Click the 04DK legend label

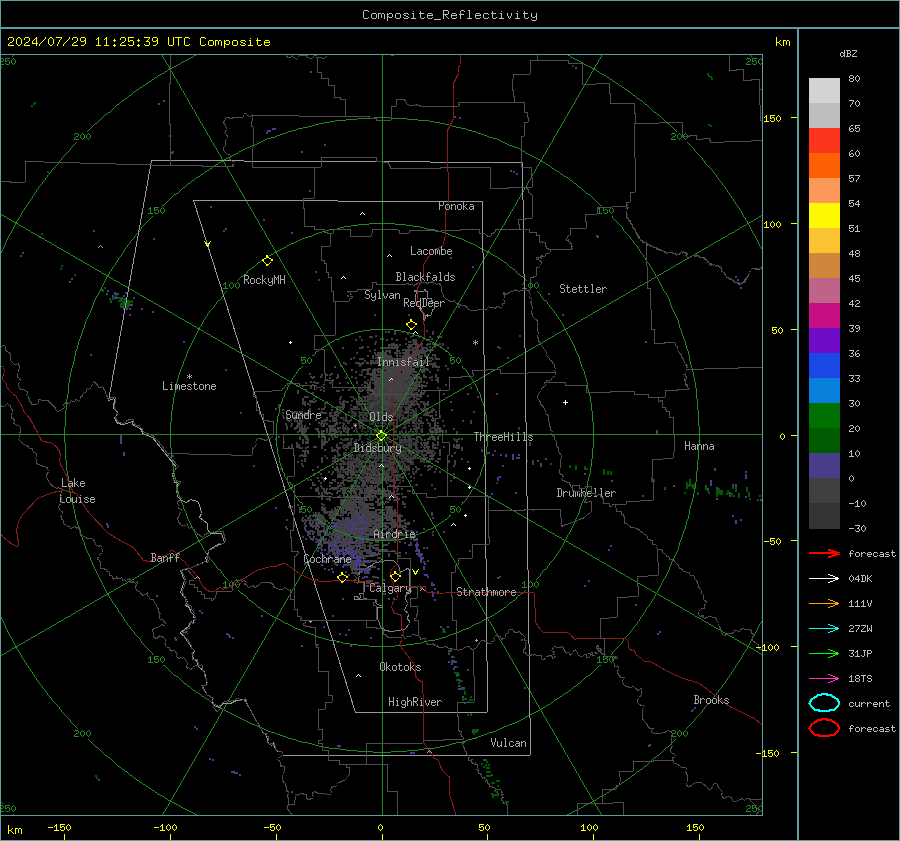pos(860,579)
